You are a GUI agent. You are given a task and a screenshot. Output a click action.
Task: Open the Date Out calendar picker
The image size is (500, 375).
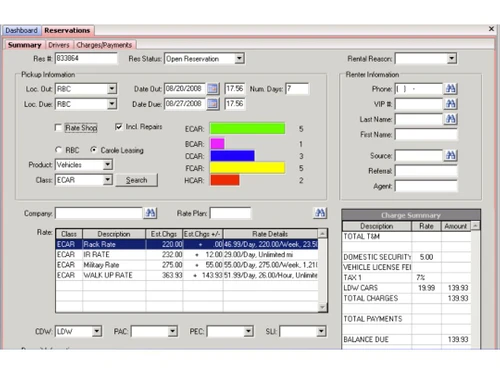coord(213,89)
